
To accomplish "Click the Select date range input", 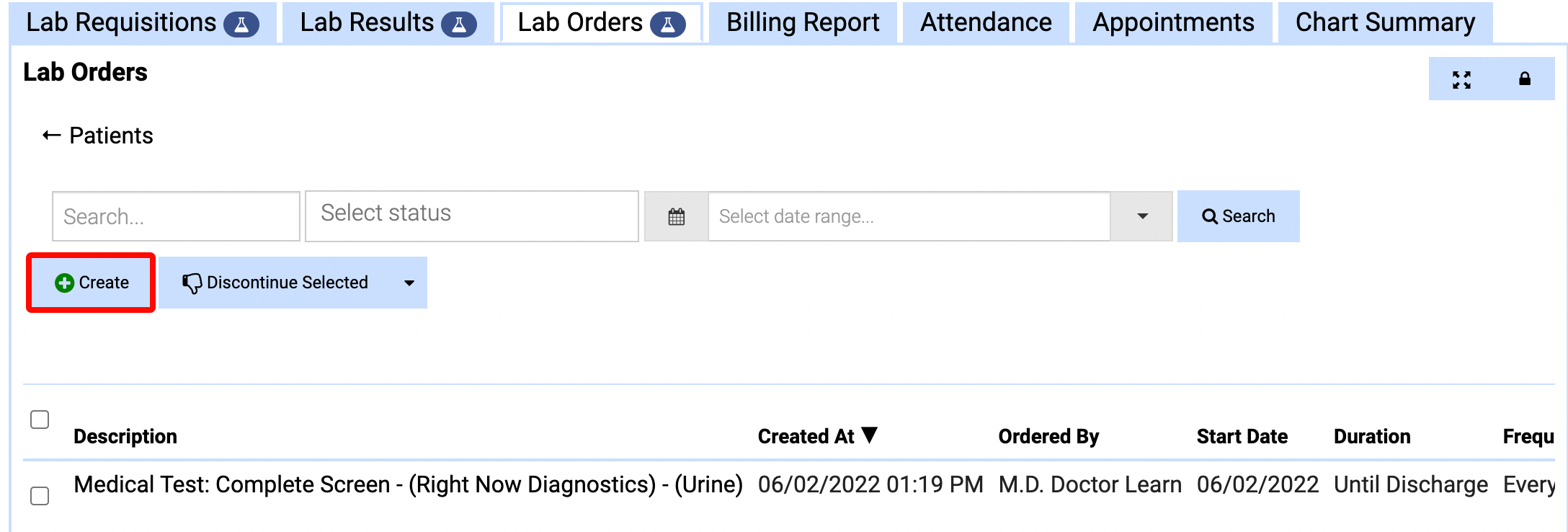I will pos(909,216).
